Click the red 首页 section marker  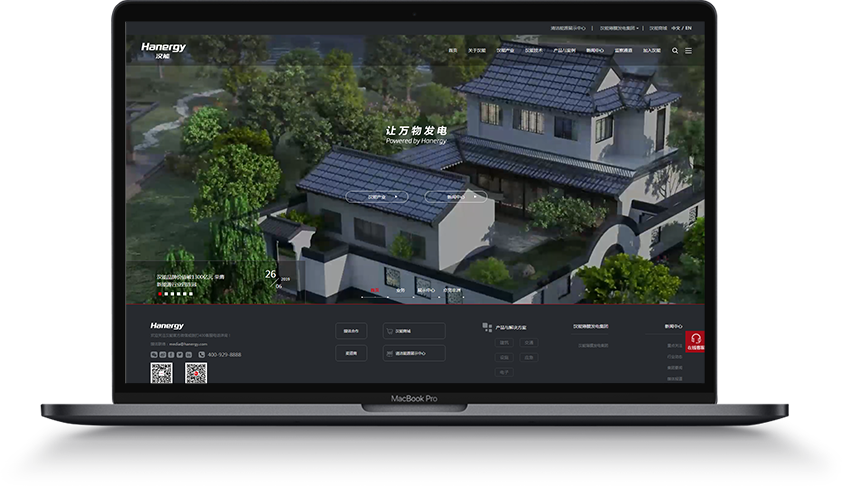tap(375, 291)
